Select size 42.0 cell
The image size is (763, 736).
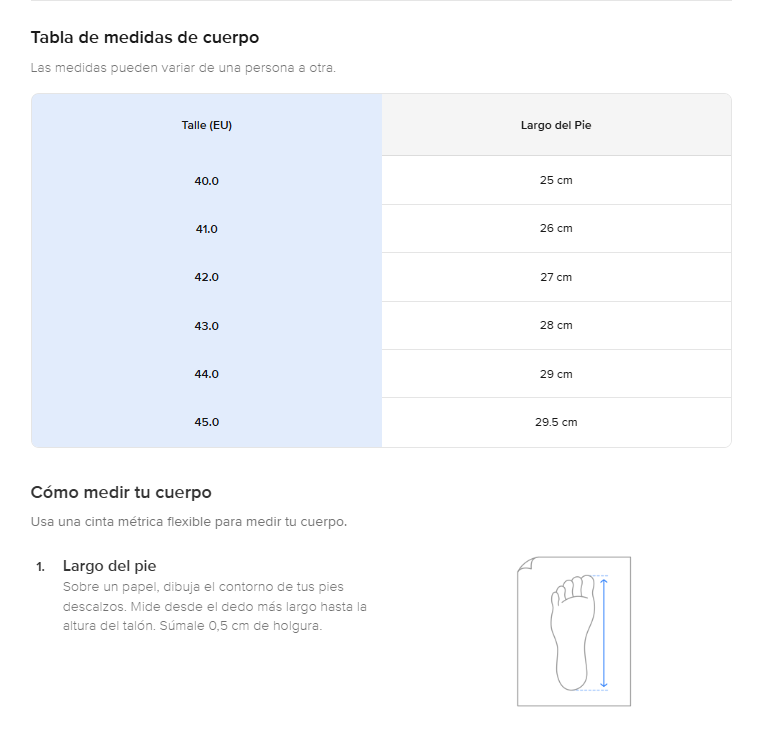click(206, 277)
